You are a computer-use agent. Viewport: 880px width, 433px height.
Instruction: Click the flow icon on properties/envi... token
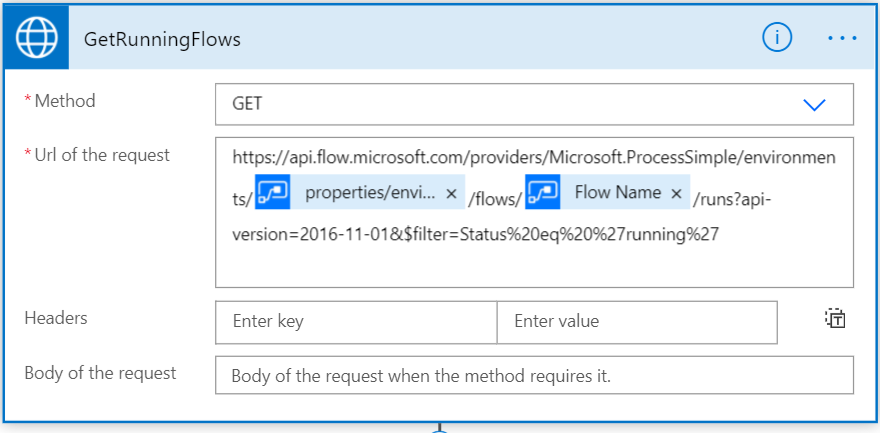click(x=273, y=193)
